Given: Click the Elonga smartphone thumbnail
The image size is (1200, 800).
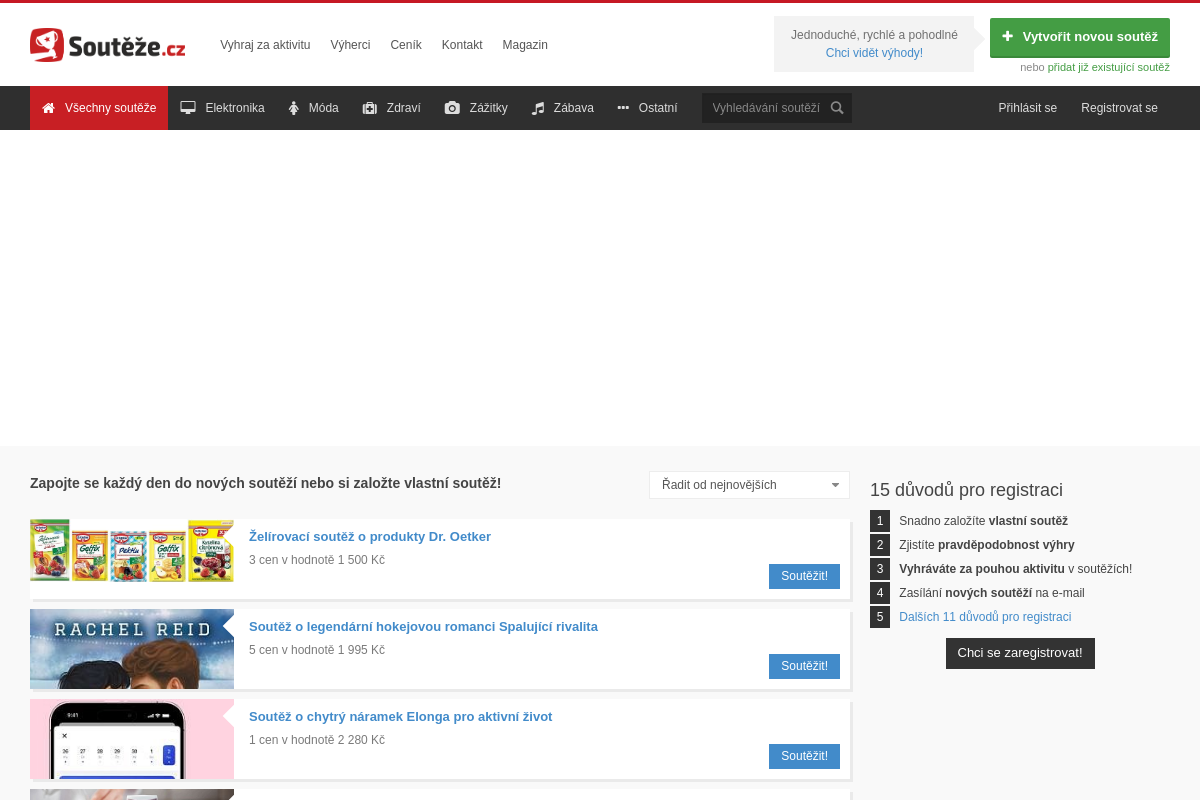Looking at the screenshot, I should [132, 739].
